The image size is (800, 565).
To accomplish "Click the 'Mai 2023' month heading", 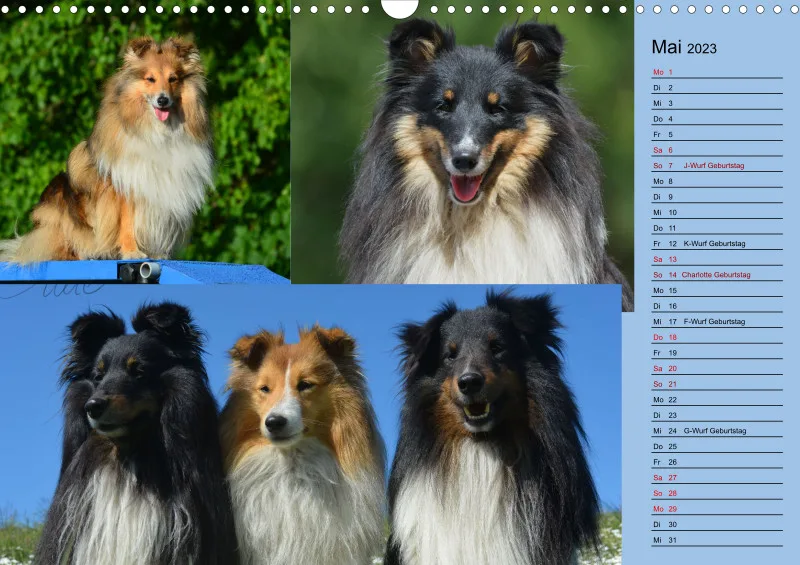I will pyautogui.click(x=684, y=47).
